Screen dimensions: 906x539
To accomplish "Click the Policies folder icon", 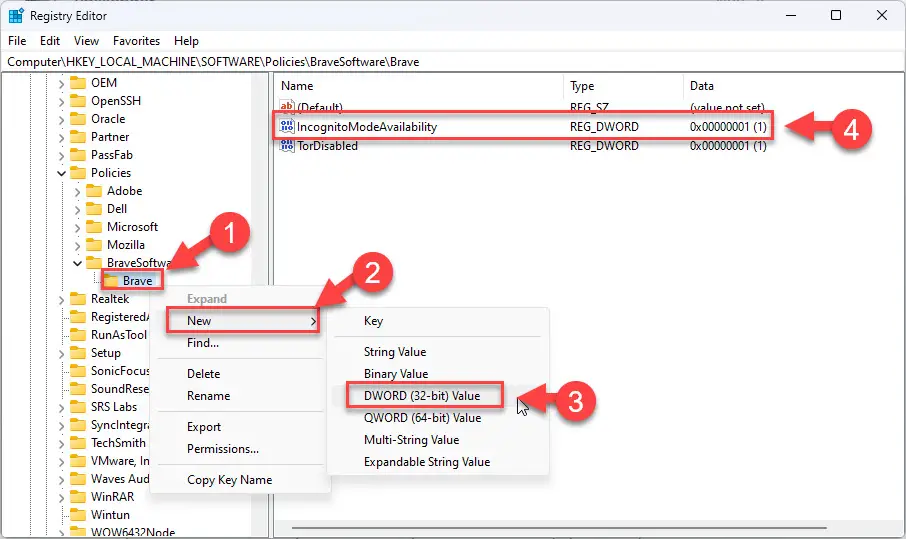I will [77, 173].
